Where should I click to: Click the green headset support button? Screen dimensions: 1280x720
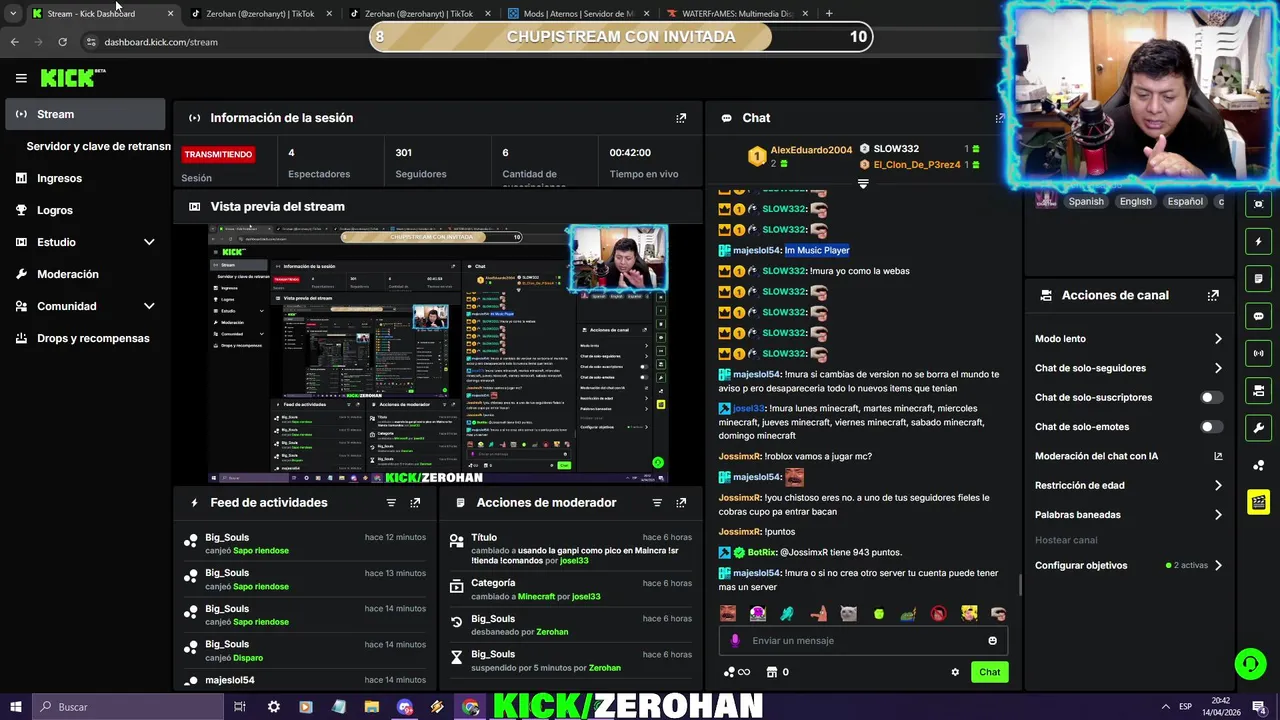(1249, 663)
